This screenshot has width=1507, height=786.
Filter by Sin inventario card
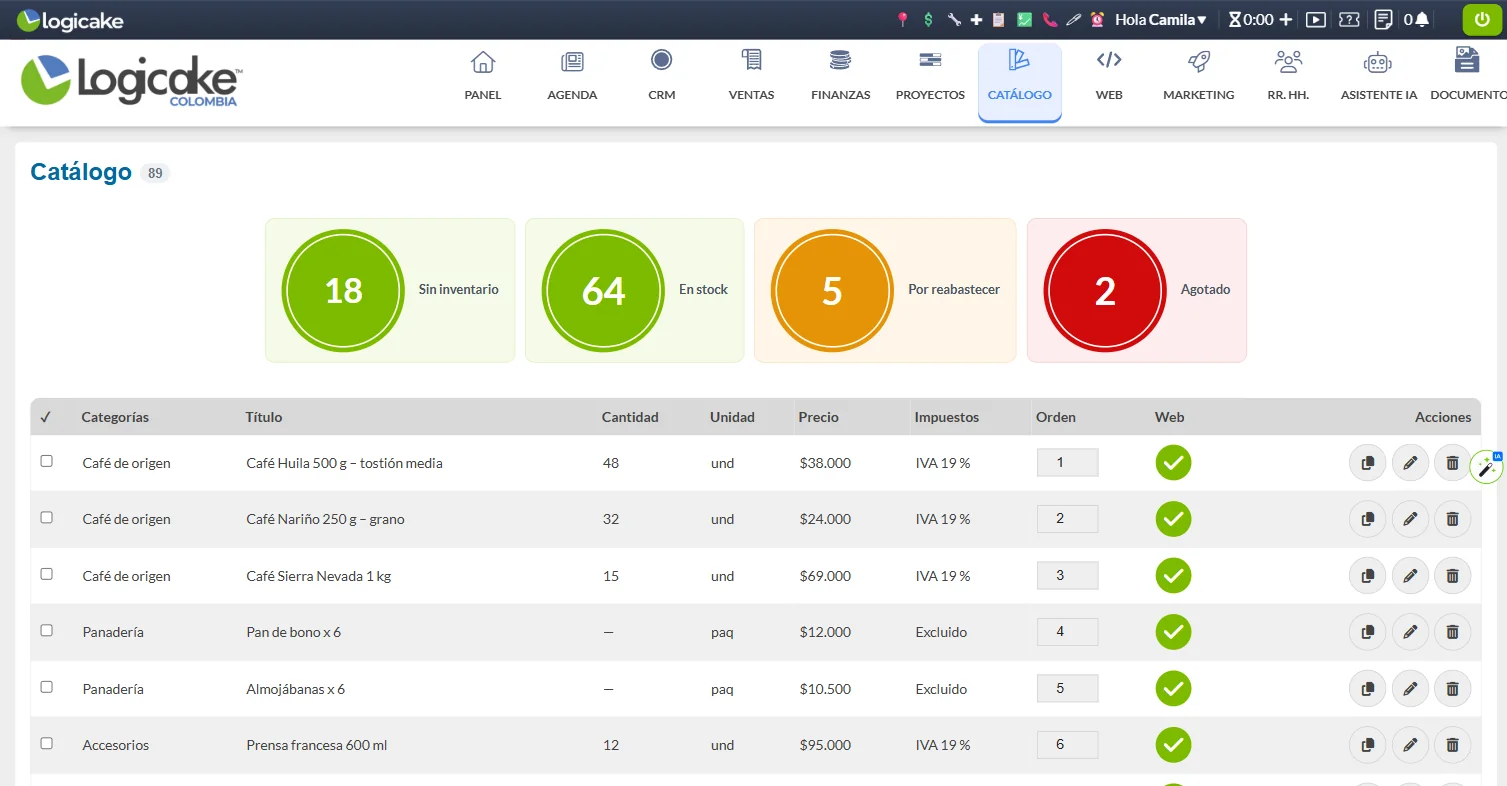[390, 290]
